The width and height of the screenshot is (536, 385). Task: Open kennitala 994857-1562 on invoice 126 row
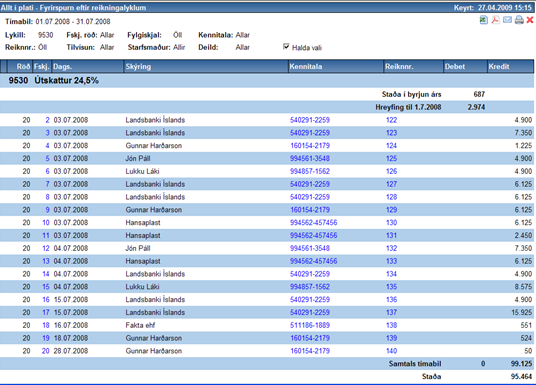pos(310,171)
